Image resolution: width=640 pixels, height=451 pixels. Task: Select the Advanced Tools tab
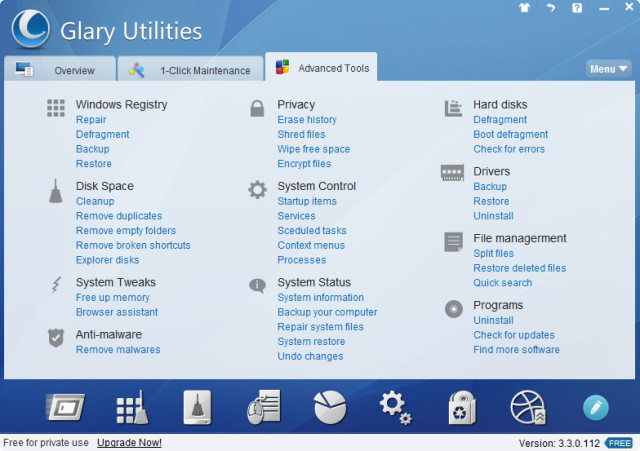click(x=321, y=68)
